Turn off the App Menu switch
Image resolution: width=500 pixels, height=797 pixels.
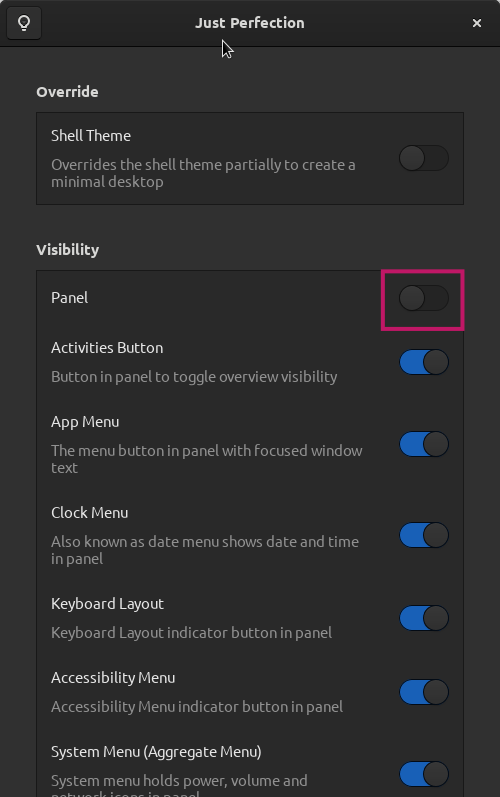(x=424, y=444)
